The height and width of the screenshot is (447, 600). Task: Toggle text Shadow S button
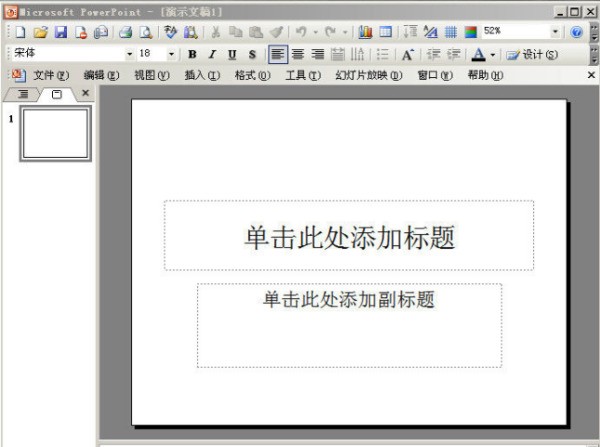tap(252, 54)
